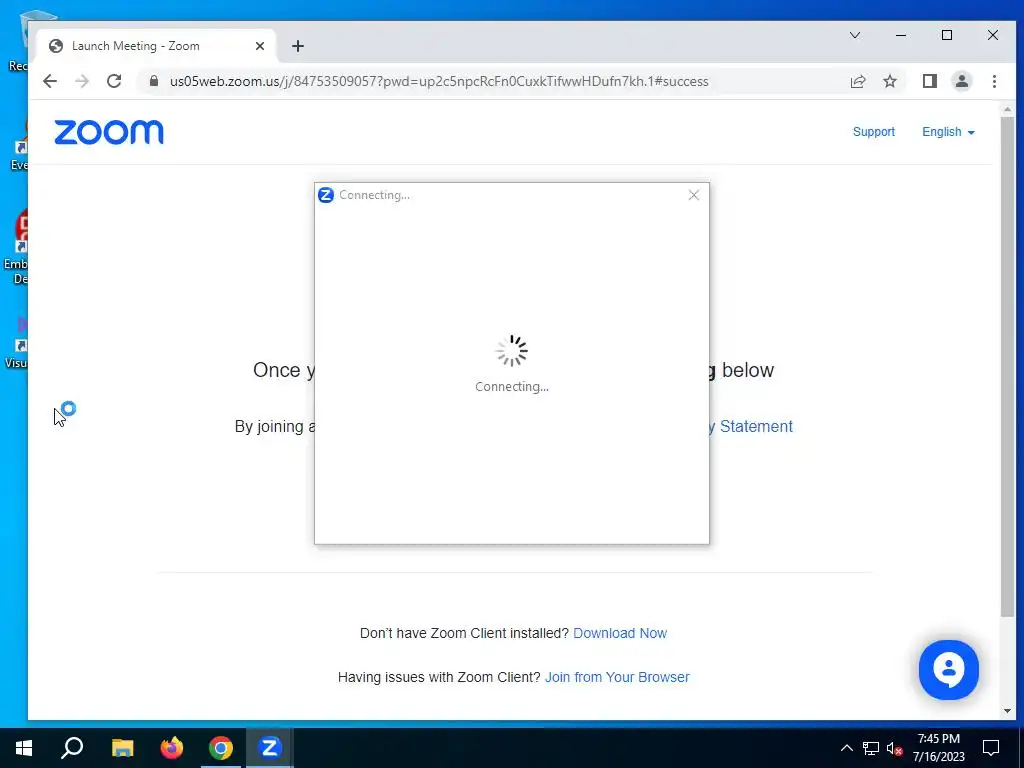Open Windows notification center
This screenshot has width=1024, height=768.
coord(991,748)
